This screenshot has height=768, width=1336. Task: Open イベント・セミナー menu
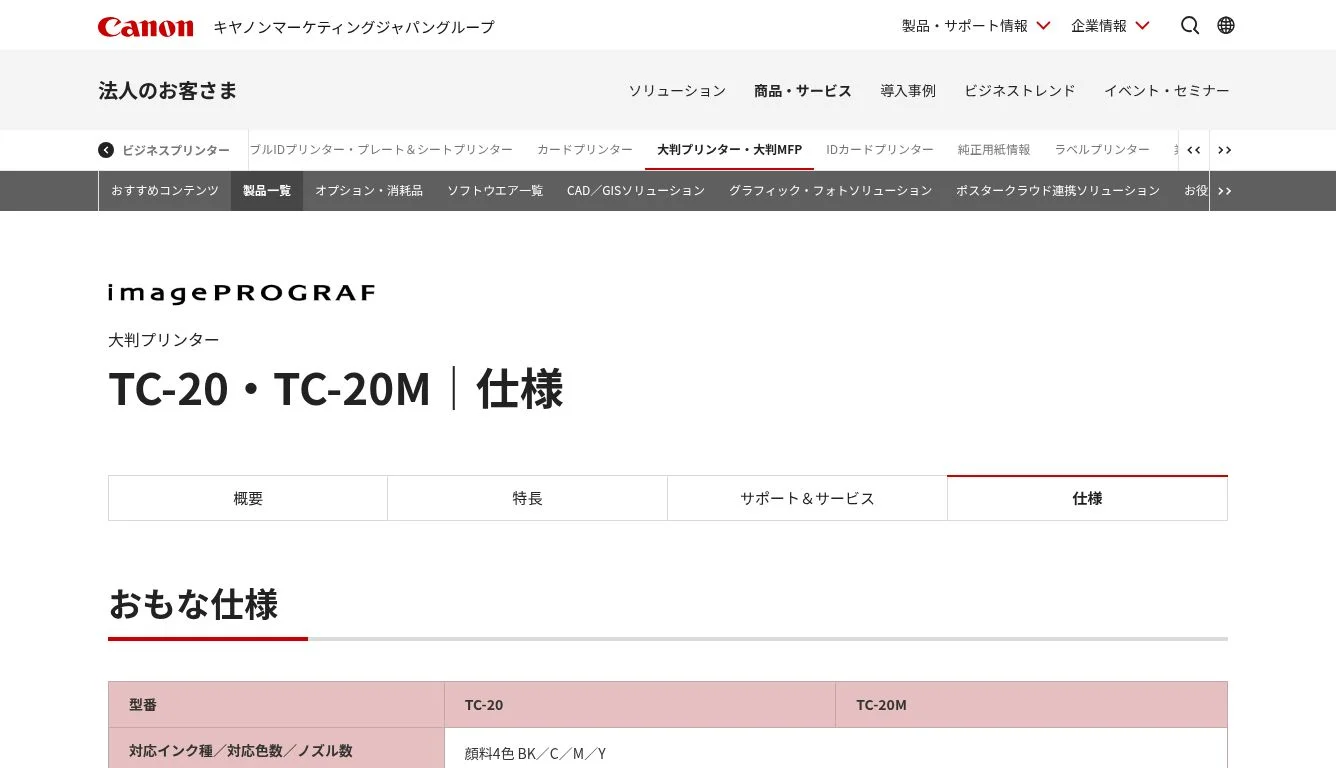(x=1167, y=91)
